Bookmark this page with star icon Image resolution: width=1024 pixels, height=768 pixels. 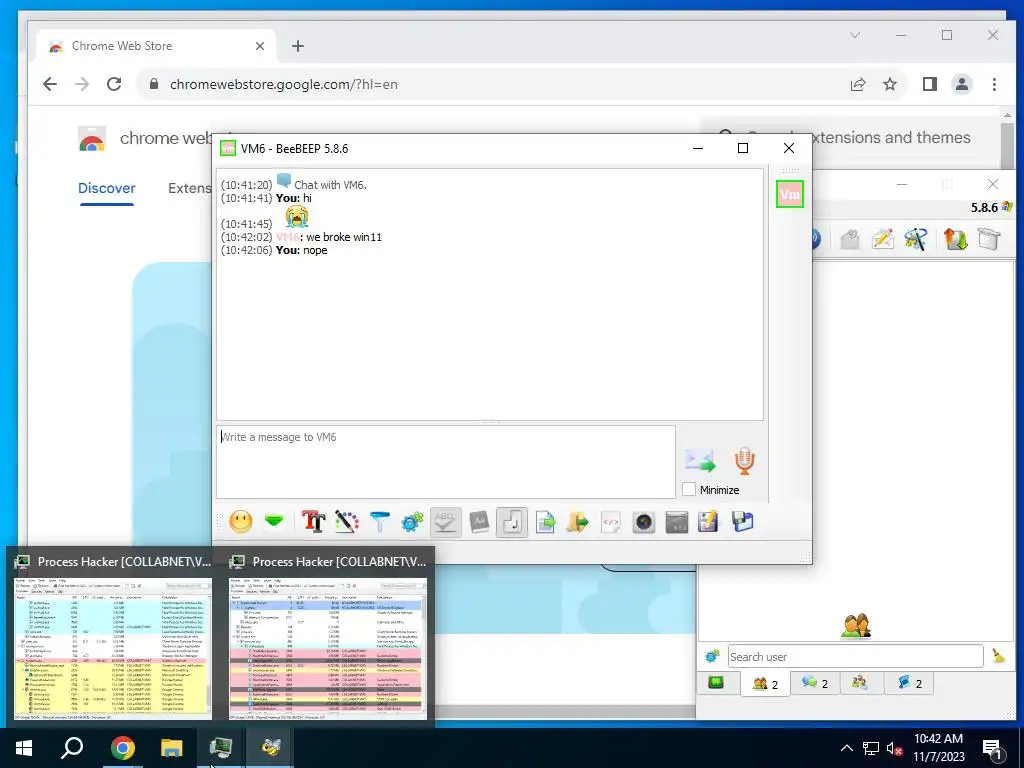point(889,84)
